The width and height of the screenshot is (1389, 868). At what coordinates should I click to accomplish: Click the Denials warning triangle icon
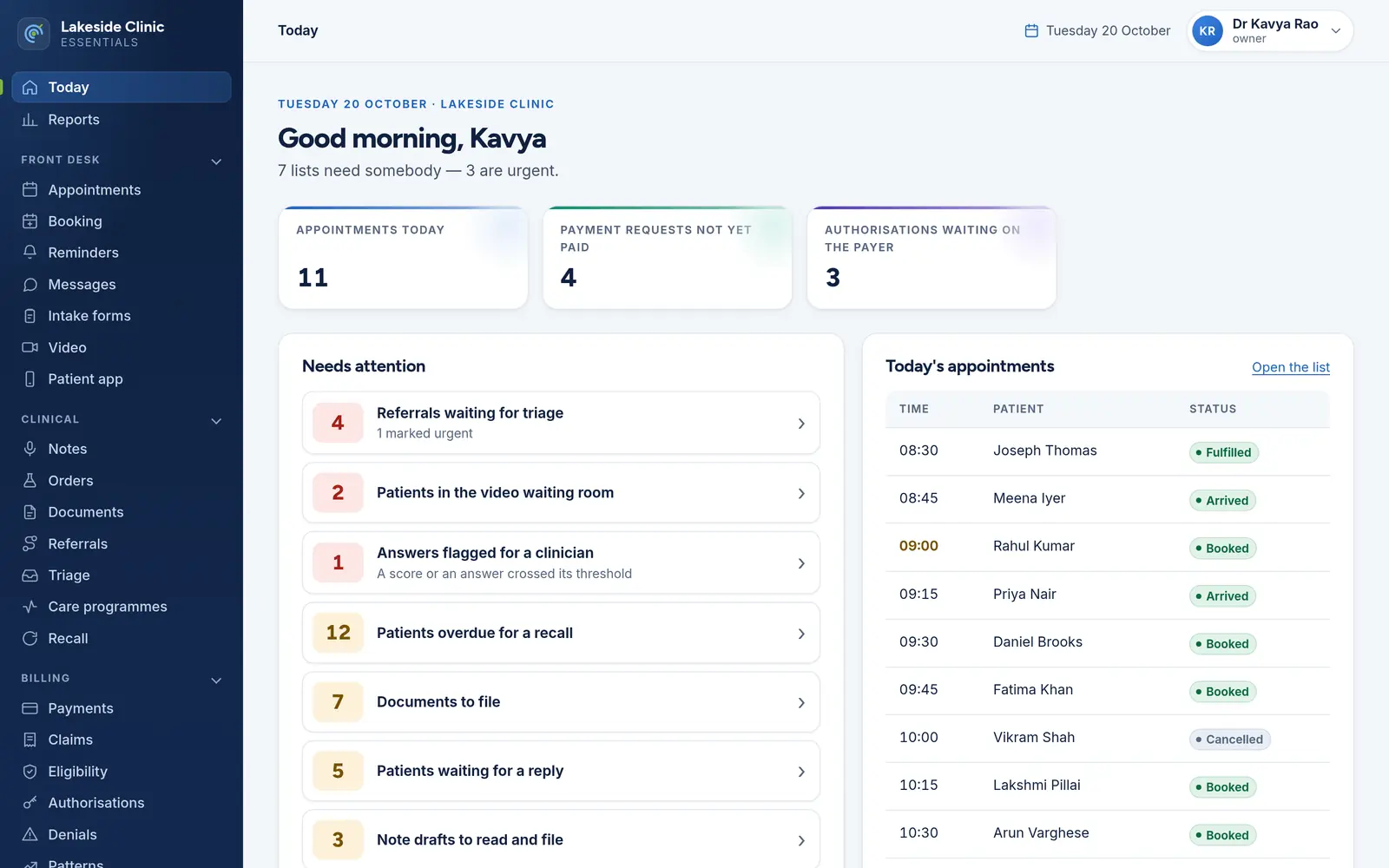point(30,834)
